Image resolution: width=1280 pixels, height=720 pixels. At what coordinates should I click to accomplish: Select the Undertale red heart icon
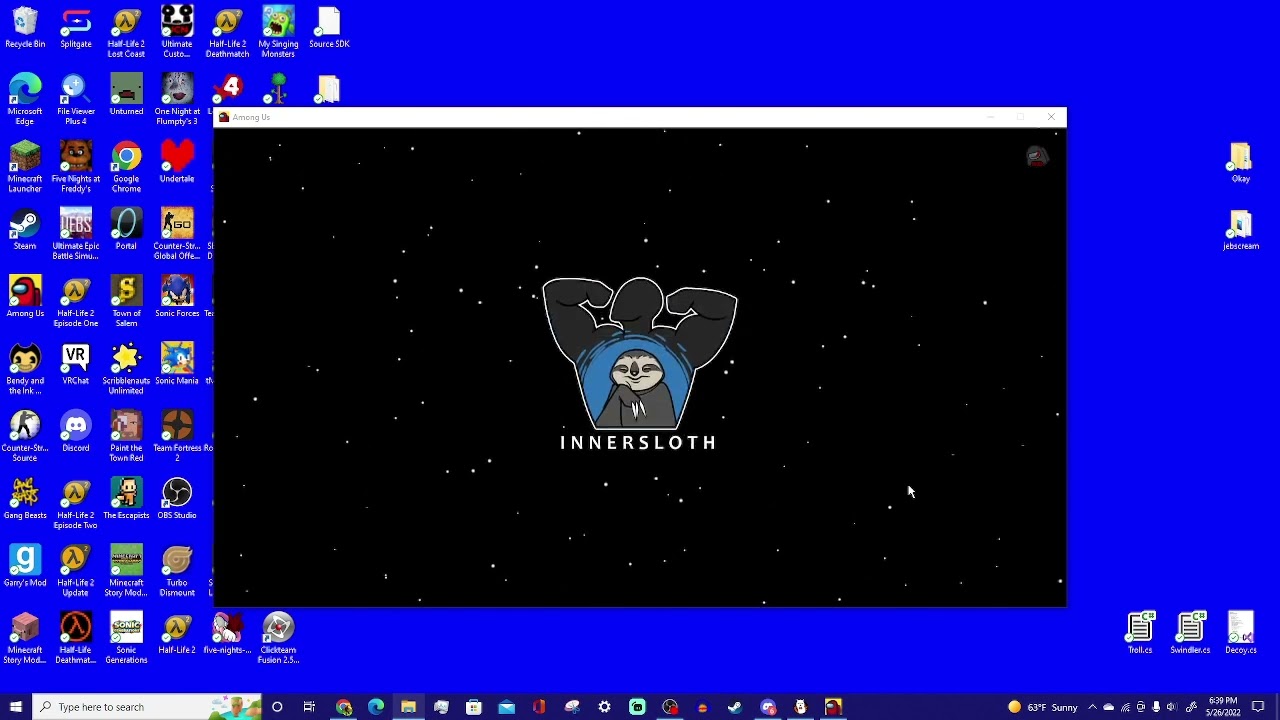pos(177,162)
